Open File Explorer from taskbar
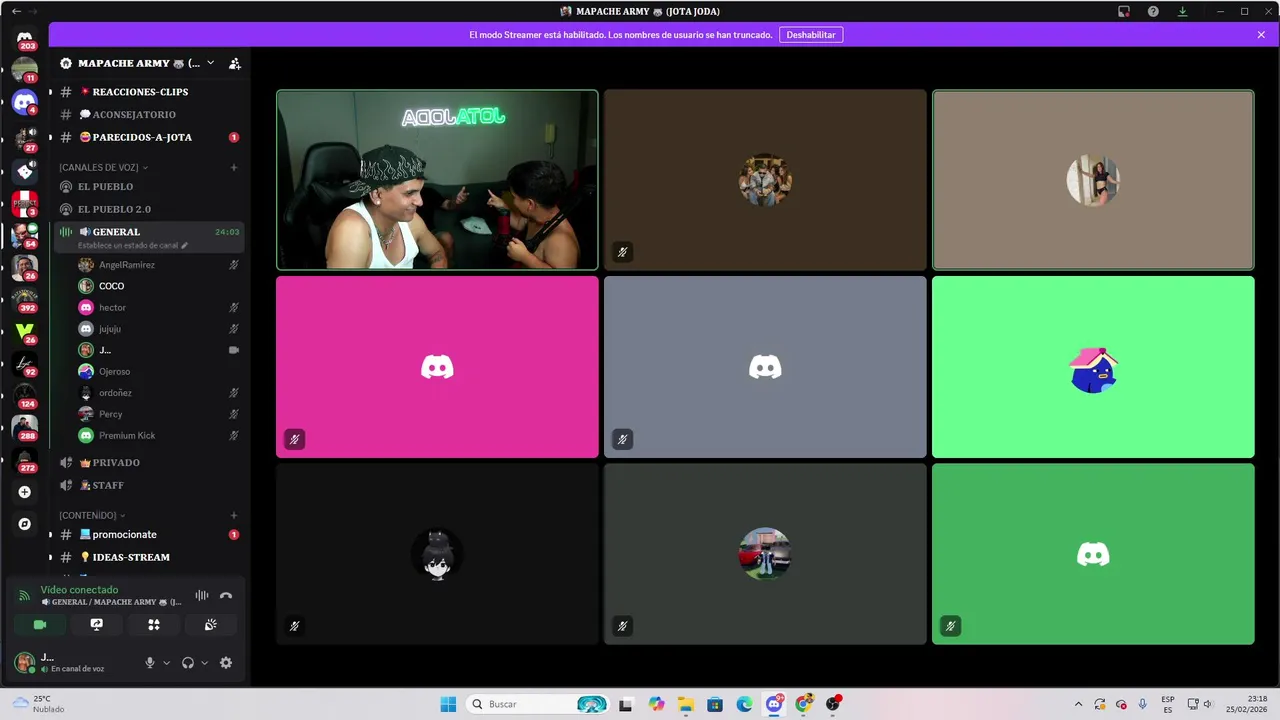Image resolution: width=1280 pixels, height=720 pixels. [685, 704]
